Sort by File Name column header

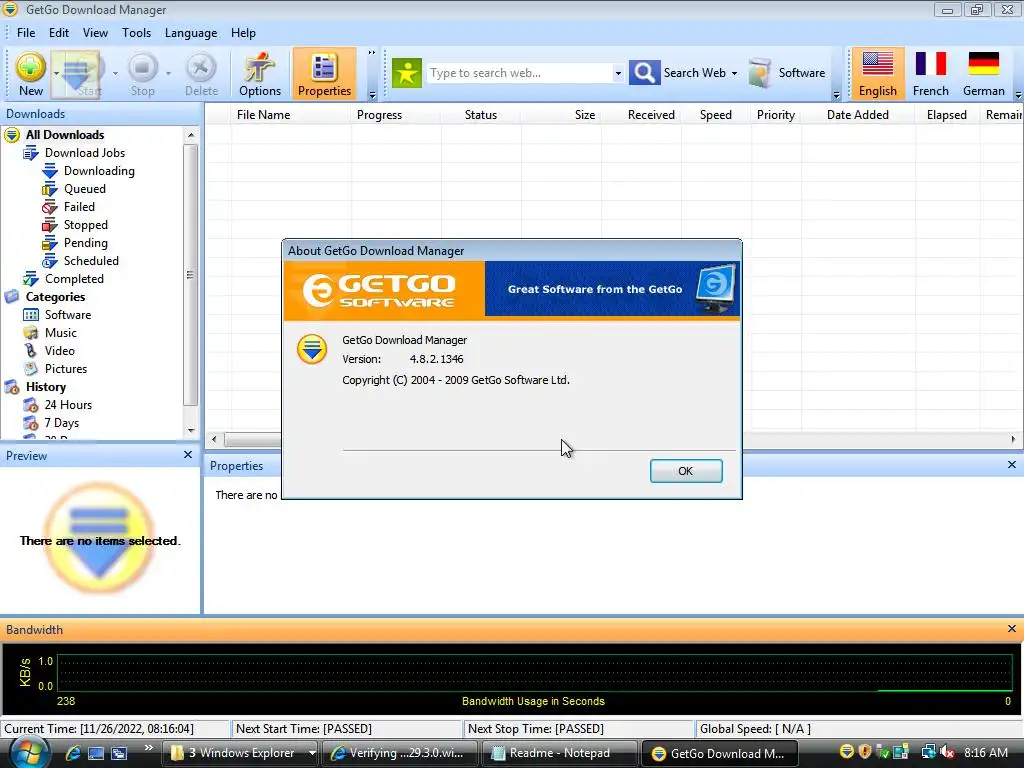[x=290, y=115]
